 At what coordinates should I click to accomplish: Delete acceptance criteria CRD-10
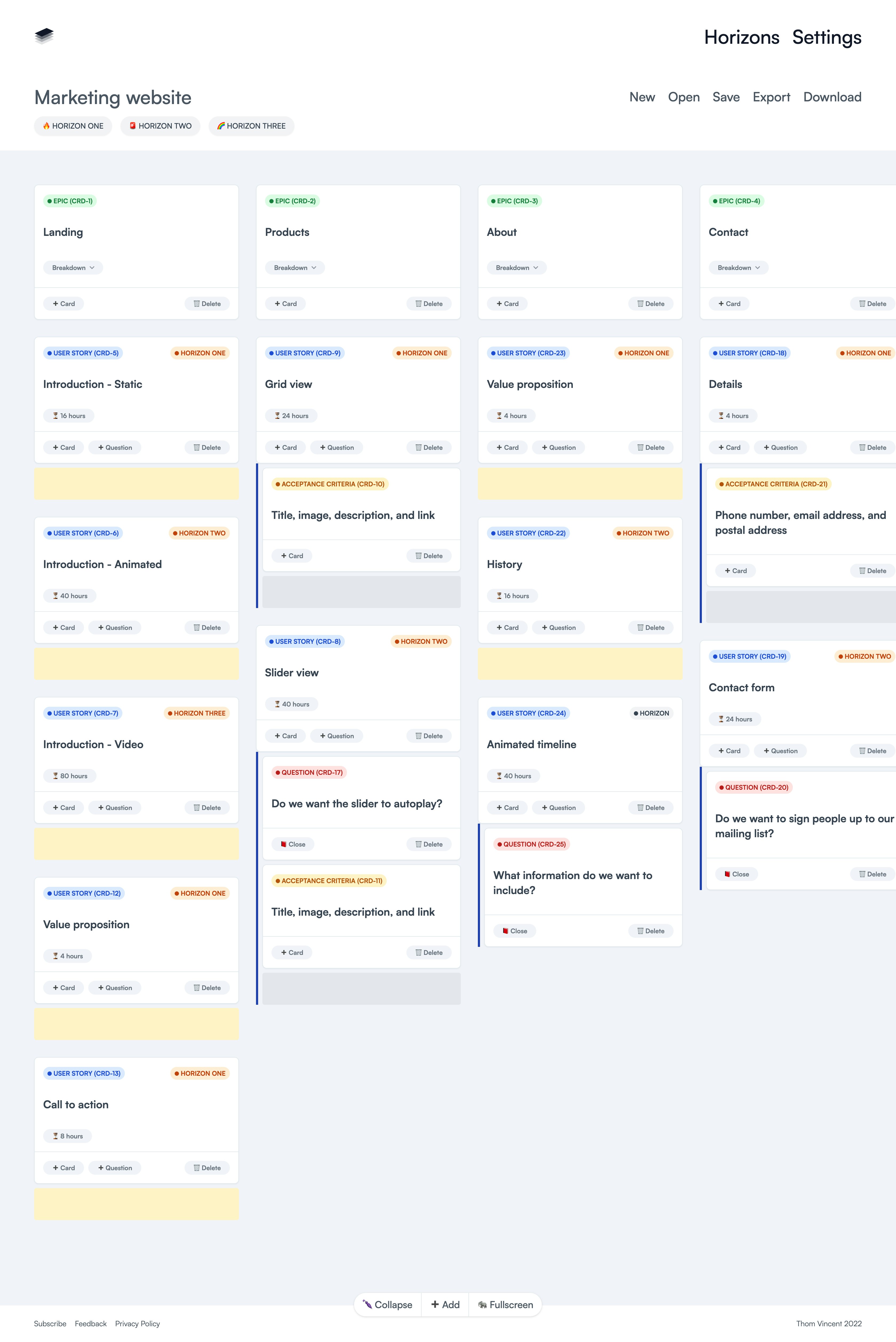(x=429, y=555)
